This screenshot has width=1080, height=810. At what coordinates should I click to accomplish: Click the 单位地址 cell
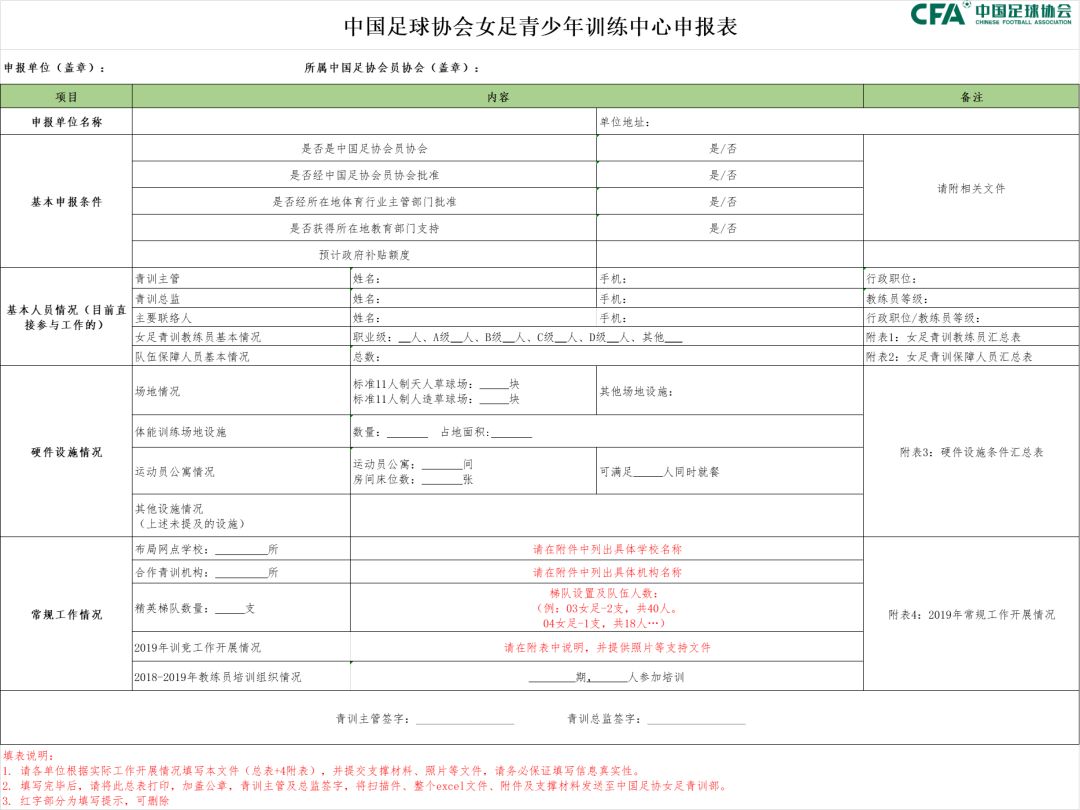pyautogui.click(x=838, y=122)
